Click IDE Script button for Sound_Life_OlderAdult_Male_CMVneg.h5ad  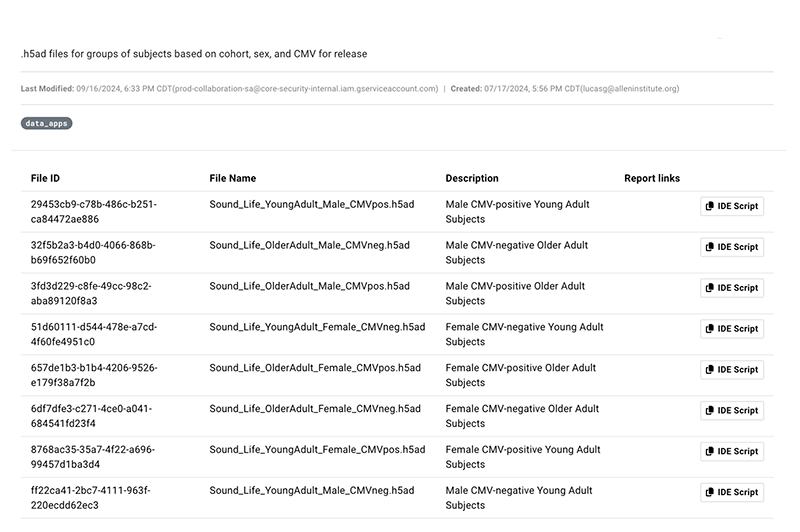[731, 247]
